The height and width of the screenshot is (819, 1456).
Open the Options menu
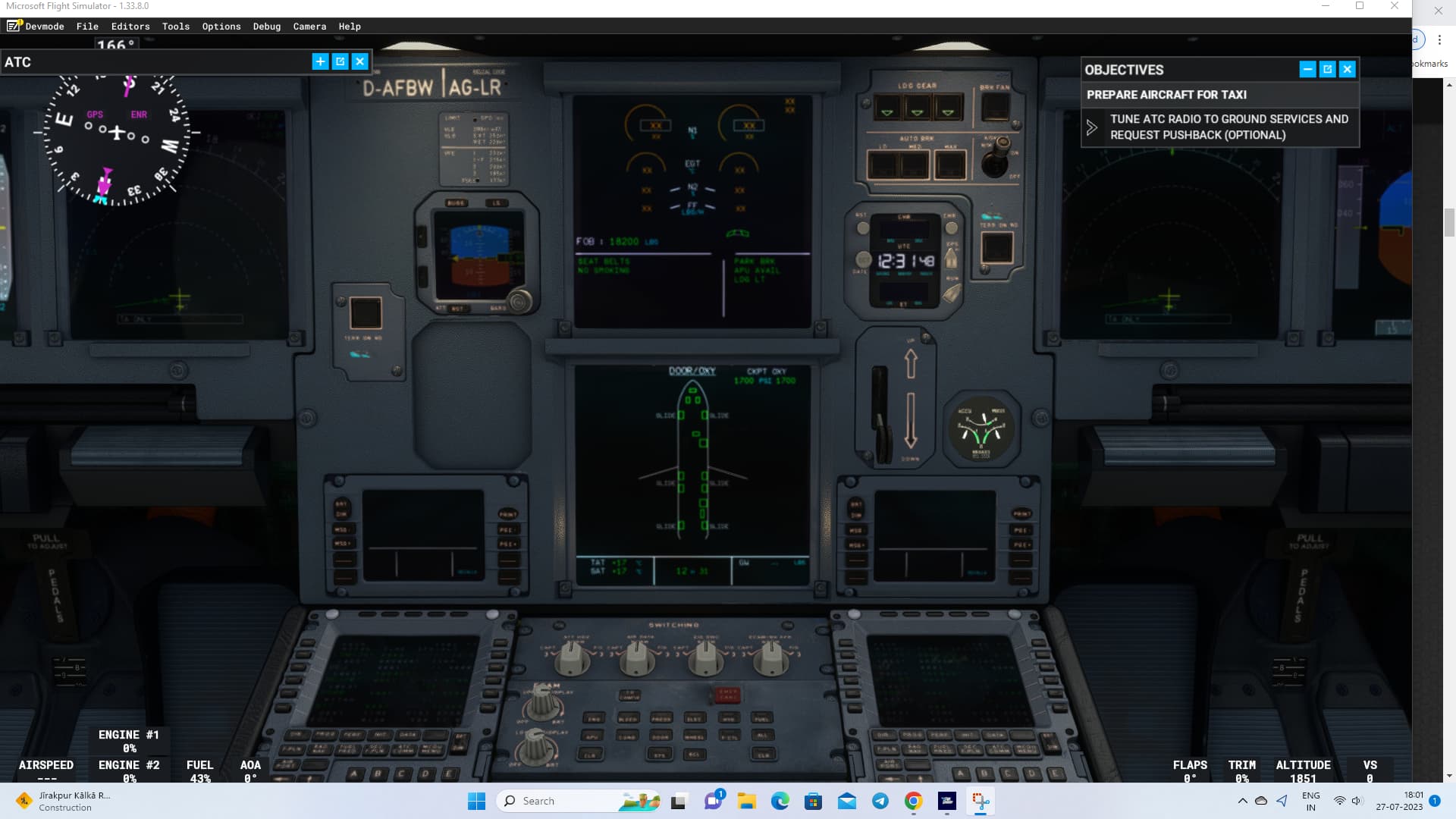221,26
